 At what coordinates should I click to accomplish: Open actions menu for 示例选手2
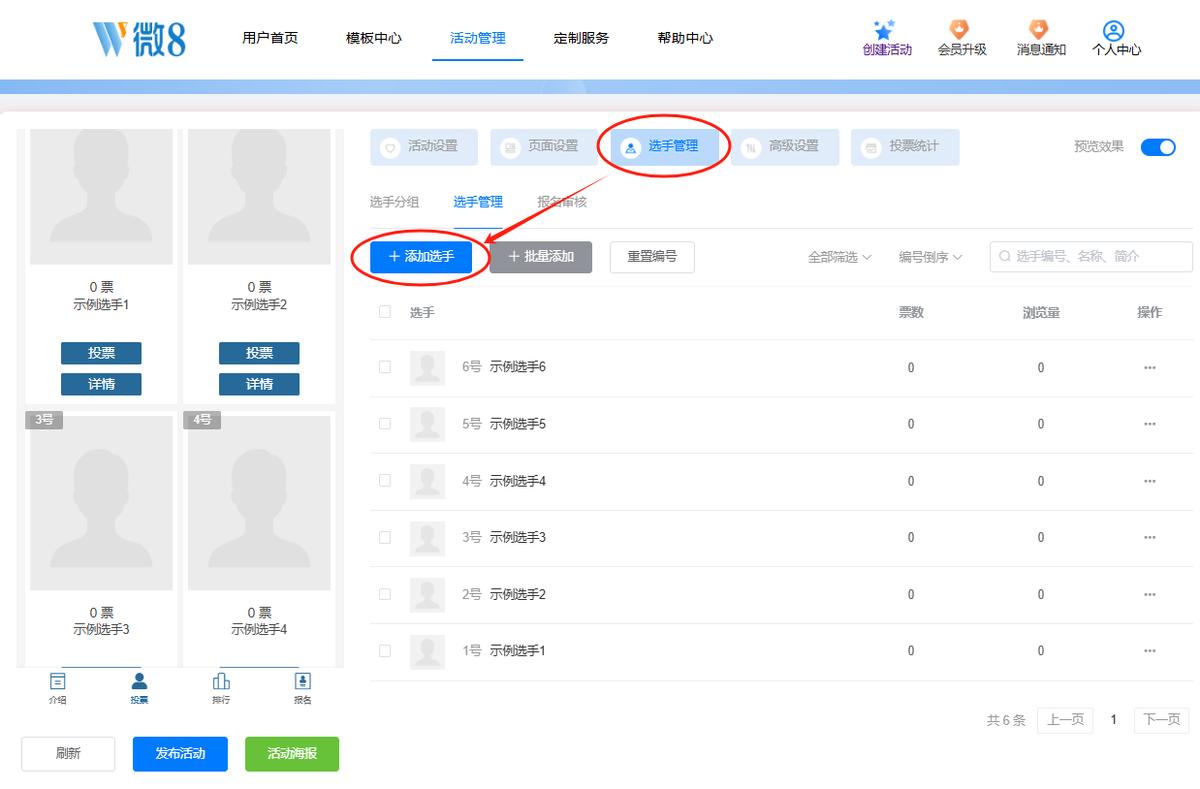(x=1150, y=594)
